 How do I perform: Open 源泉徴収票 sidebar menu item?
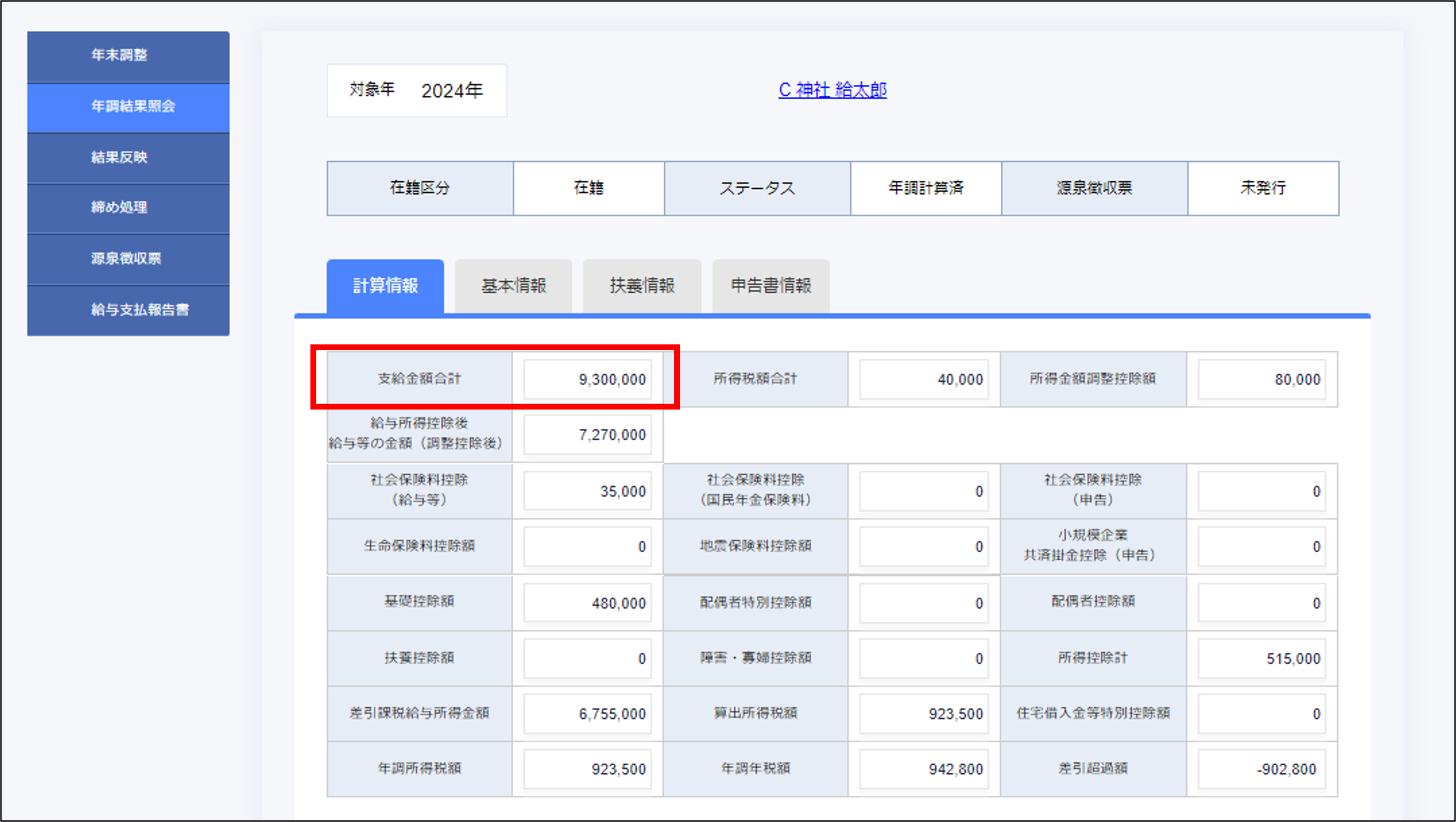(x=128, y=259)
